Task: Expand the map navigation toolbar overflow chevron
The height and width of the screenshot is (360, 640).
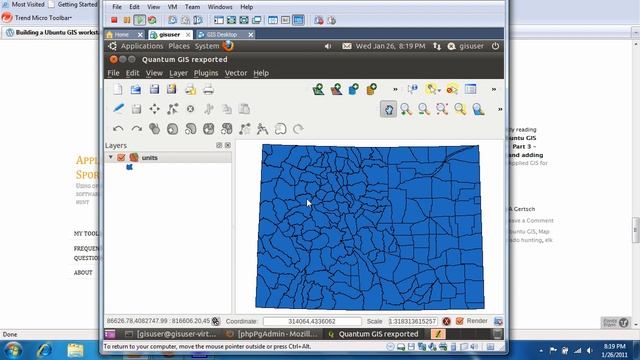Action: coord(500,109)
